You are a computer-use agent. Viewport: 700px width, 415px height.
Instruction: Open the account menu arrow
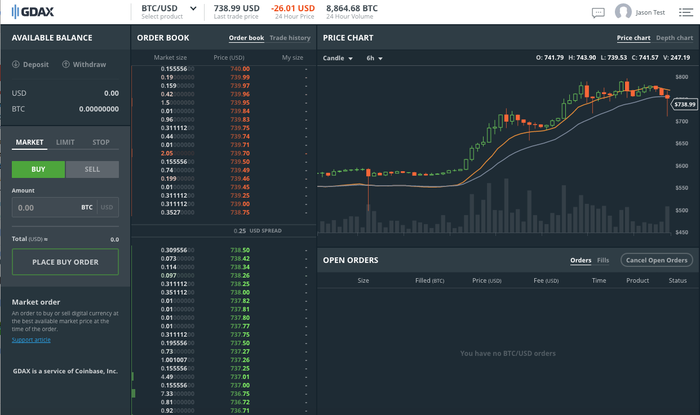coord(688,12)
